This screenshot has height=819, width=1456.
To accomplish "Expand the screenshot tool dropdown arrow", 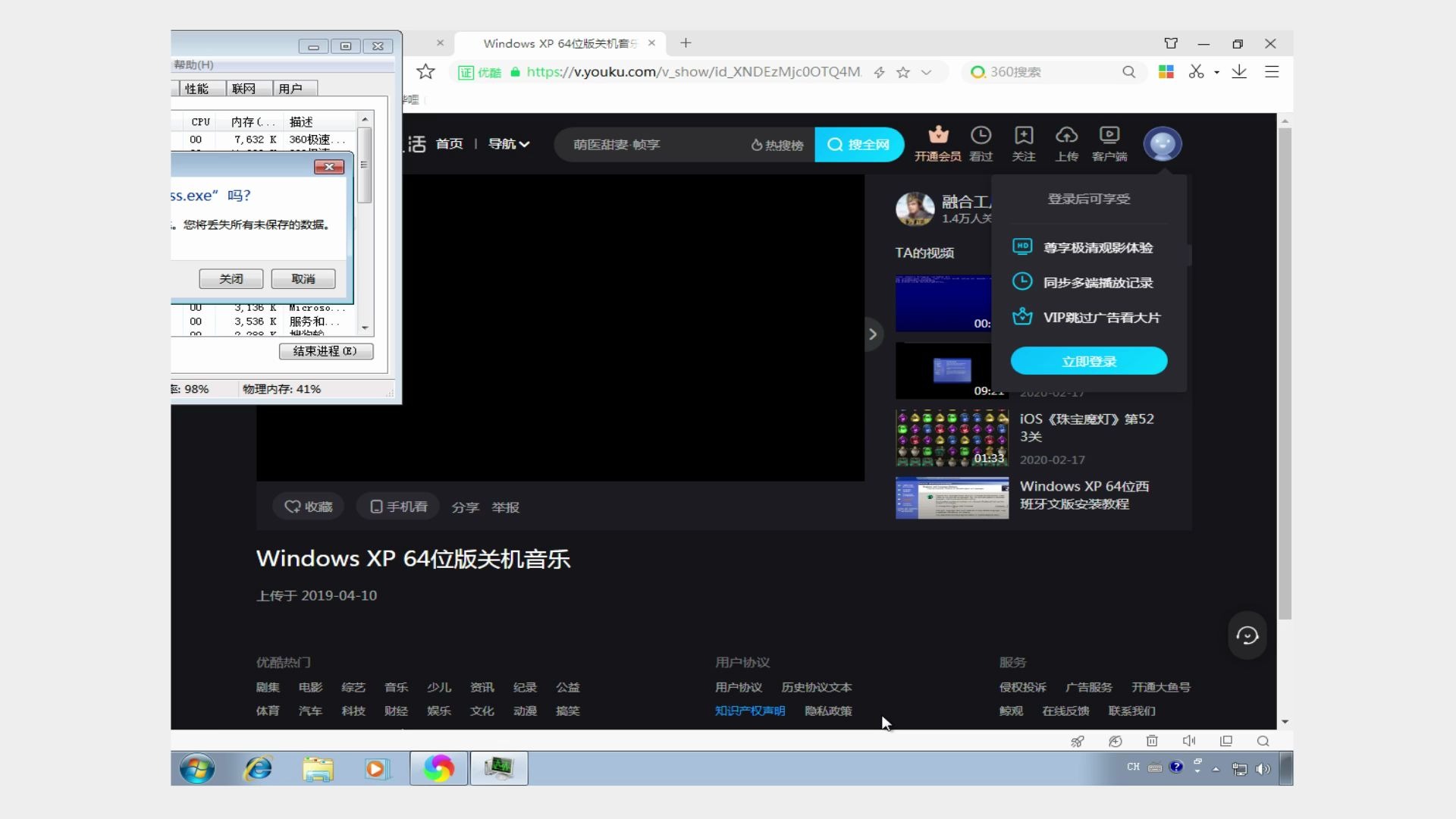I will click(x=1216, y=72).
